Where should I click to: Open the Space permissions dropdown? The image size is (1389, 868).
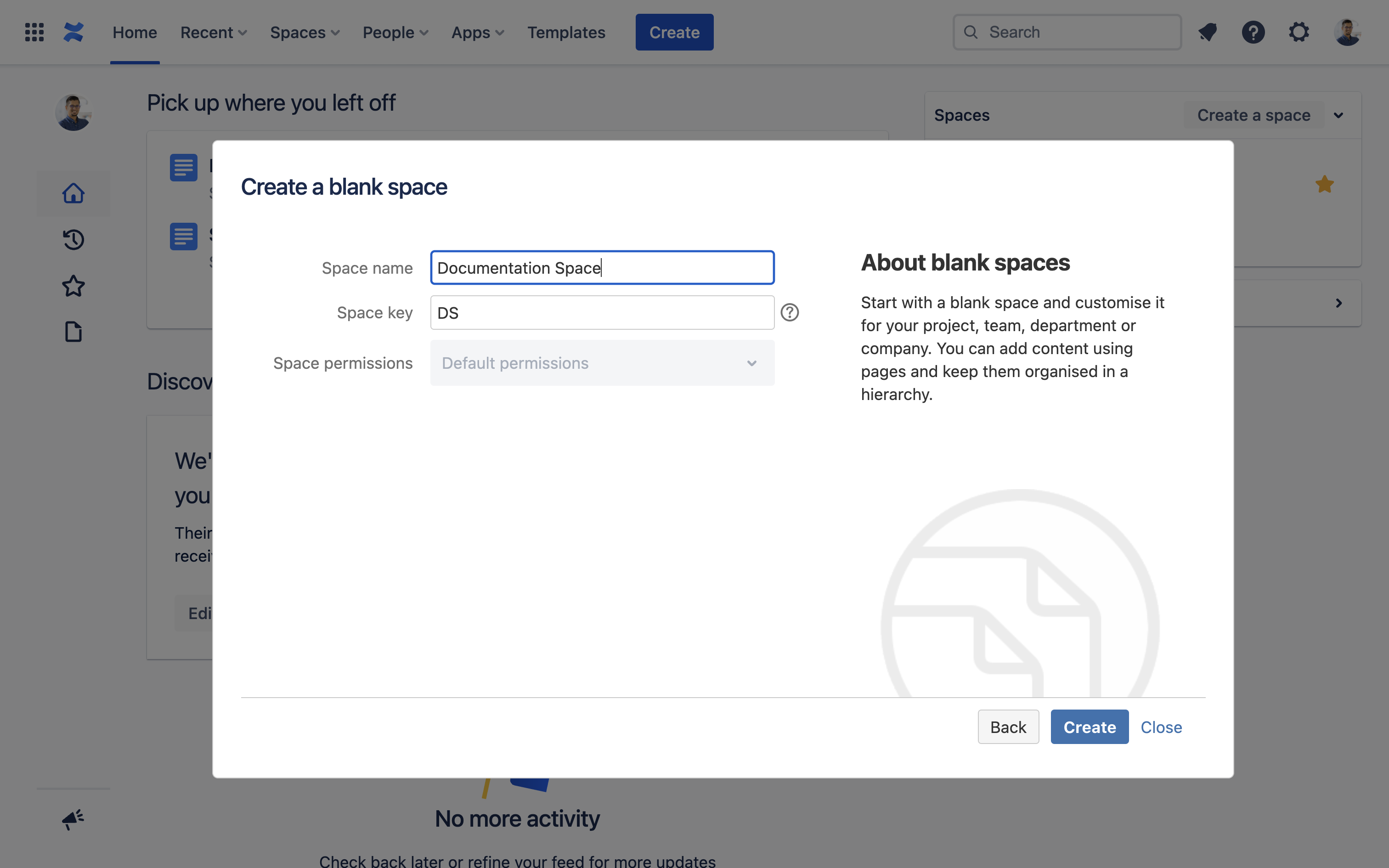point(602,363)
